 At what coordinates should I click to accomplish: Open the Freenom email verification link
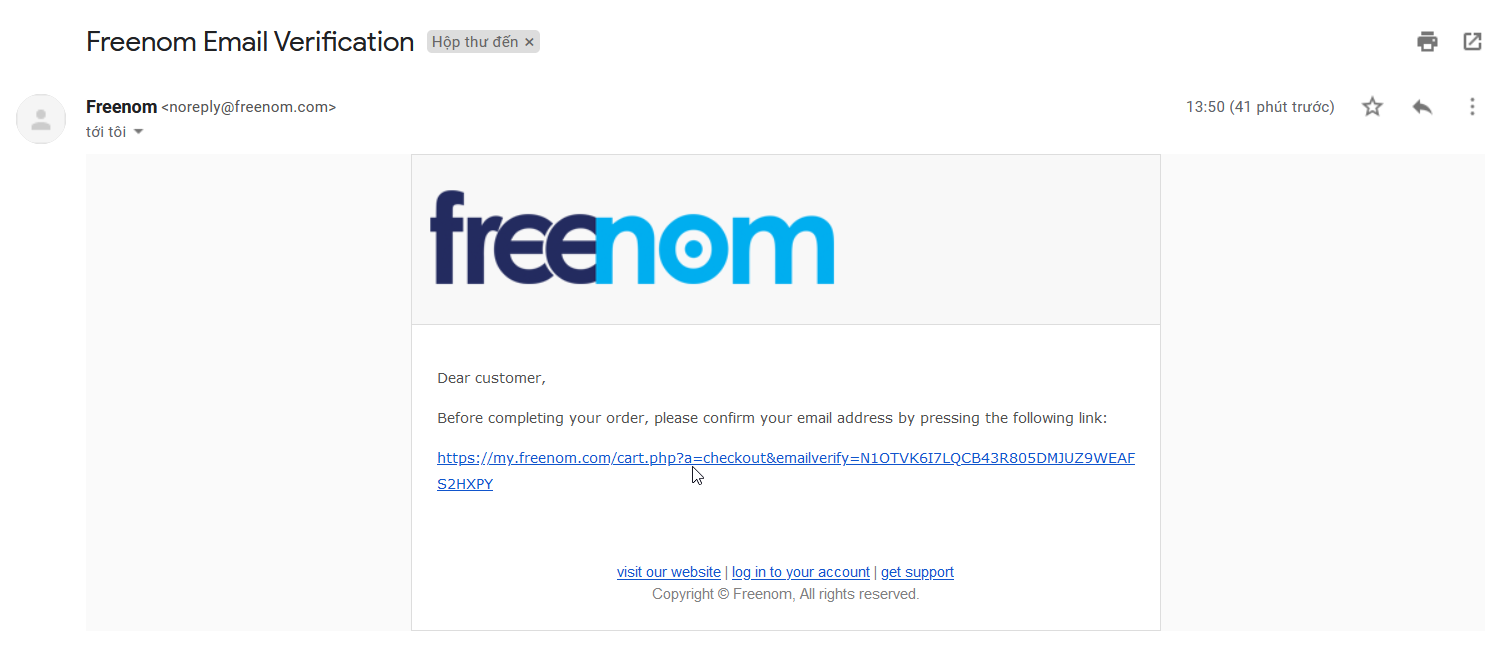click(786, 458)
